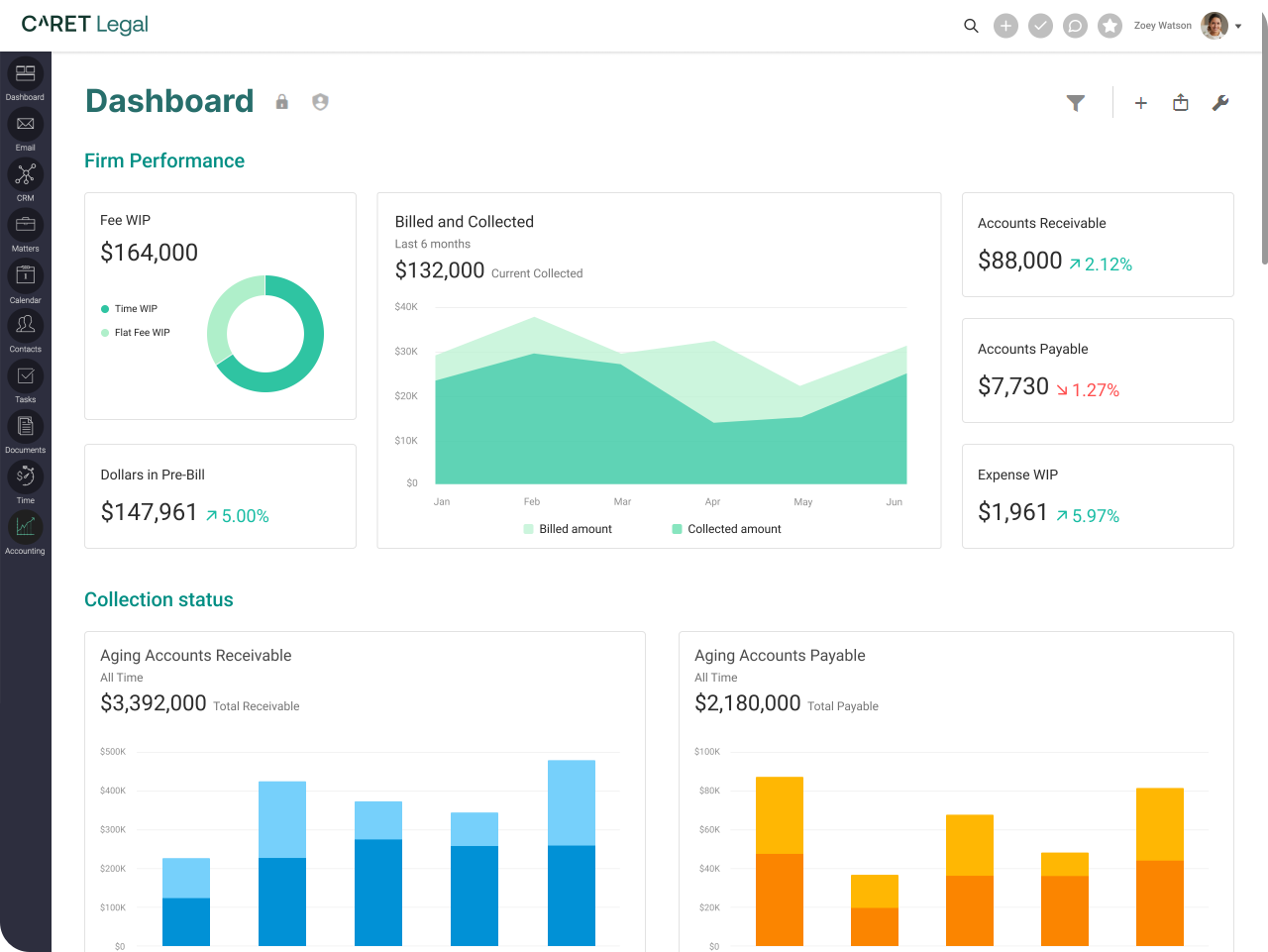Open the Email sidebar icon
Screen dimensions: 1268x952
pyautogui.click(x=25, y=124)
